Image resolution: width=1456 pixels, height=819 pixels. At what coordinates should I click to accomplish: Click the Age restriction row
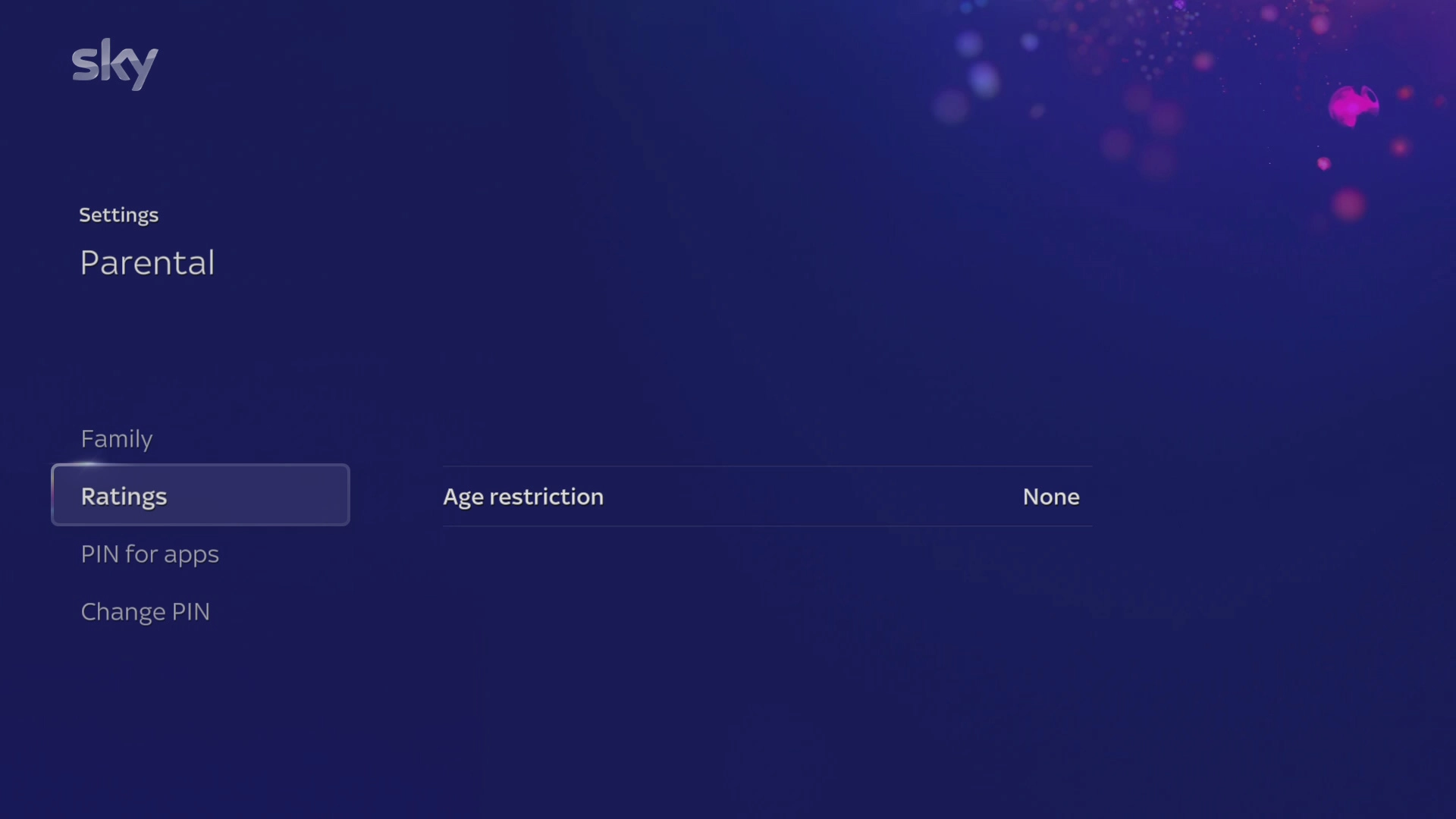[766, 497]
